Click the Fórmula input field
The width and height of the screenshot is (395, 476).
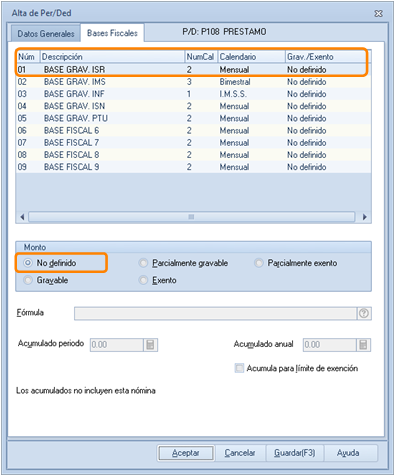pyautogui.click(x=216, y=313)
